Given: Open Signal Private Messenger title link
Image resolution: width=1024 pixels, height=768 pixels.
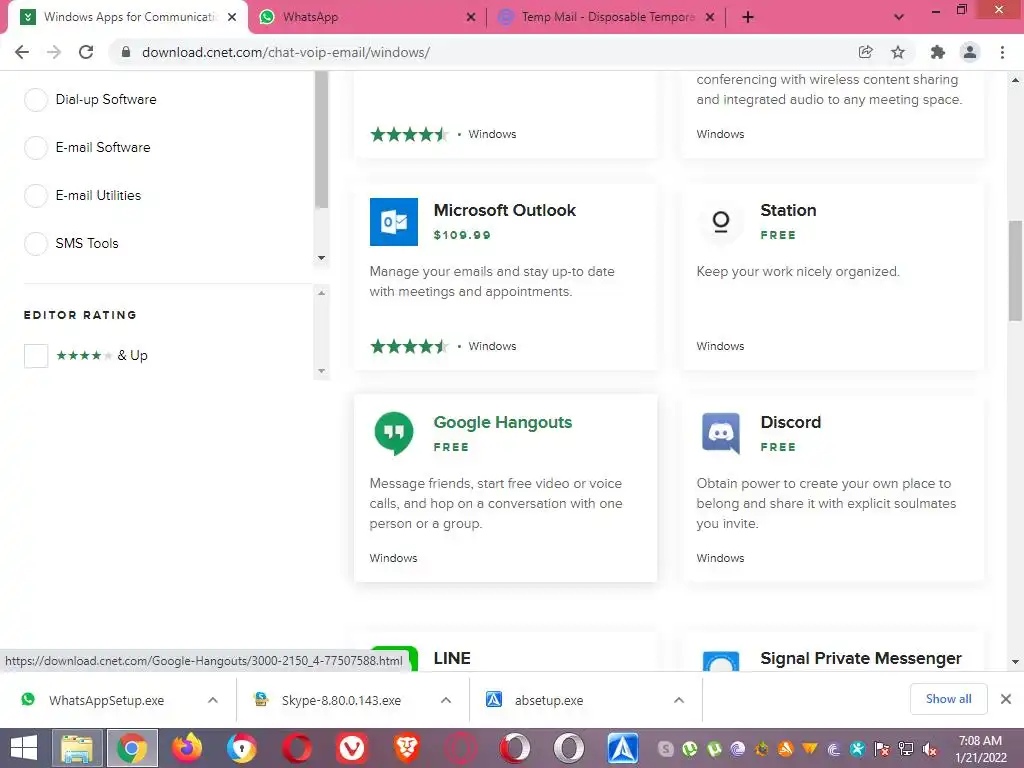Looking at the screenshot, I should [861, 658].
